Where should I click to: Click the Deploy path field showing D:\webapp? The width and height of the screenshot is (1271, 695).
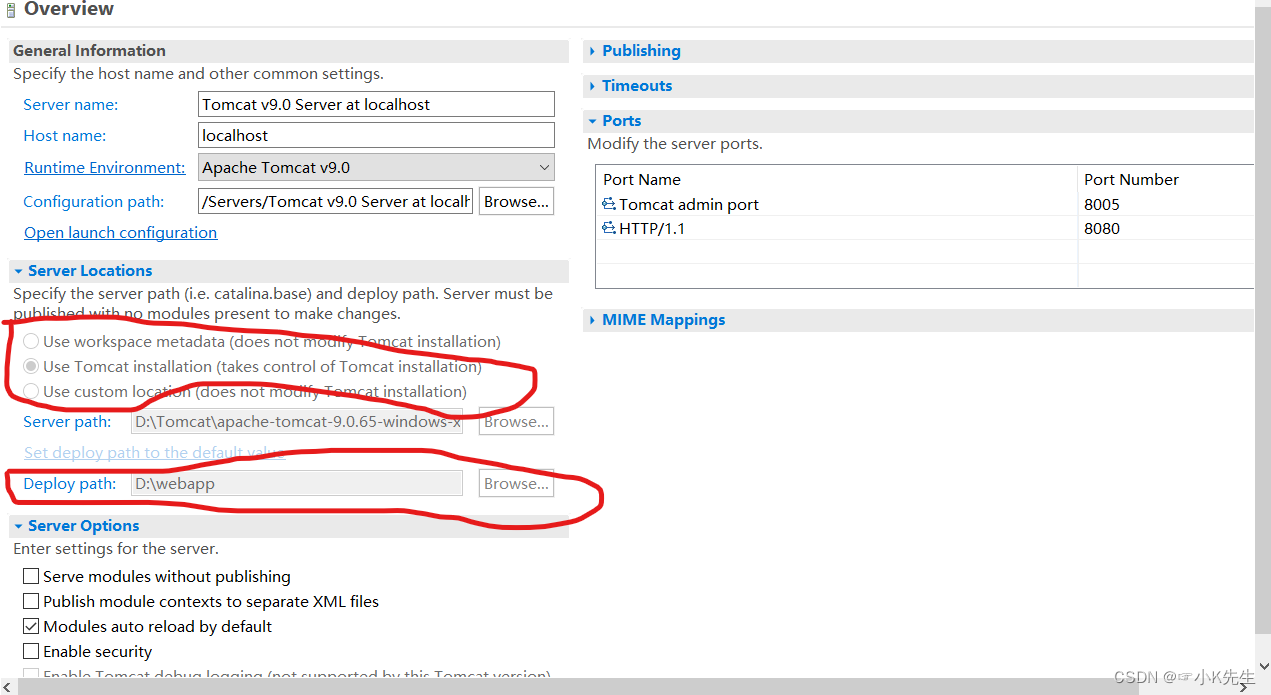coord(297,483)
